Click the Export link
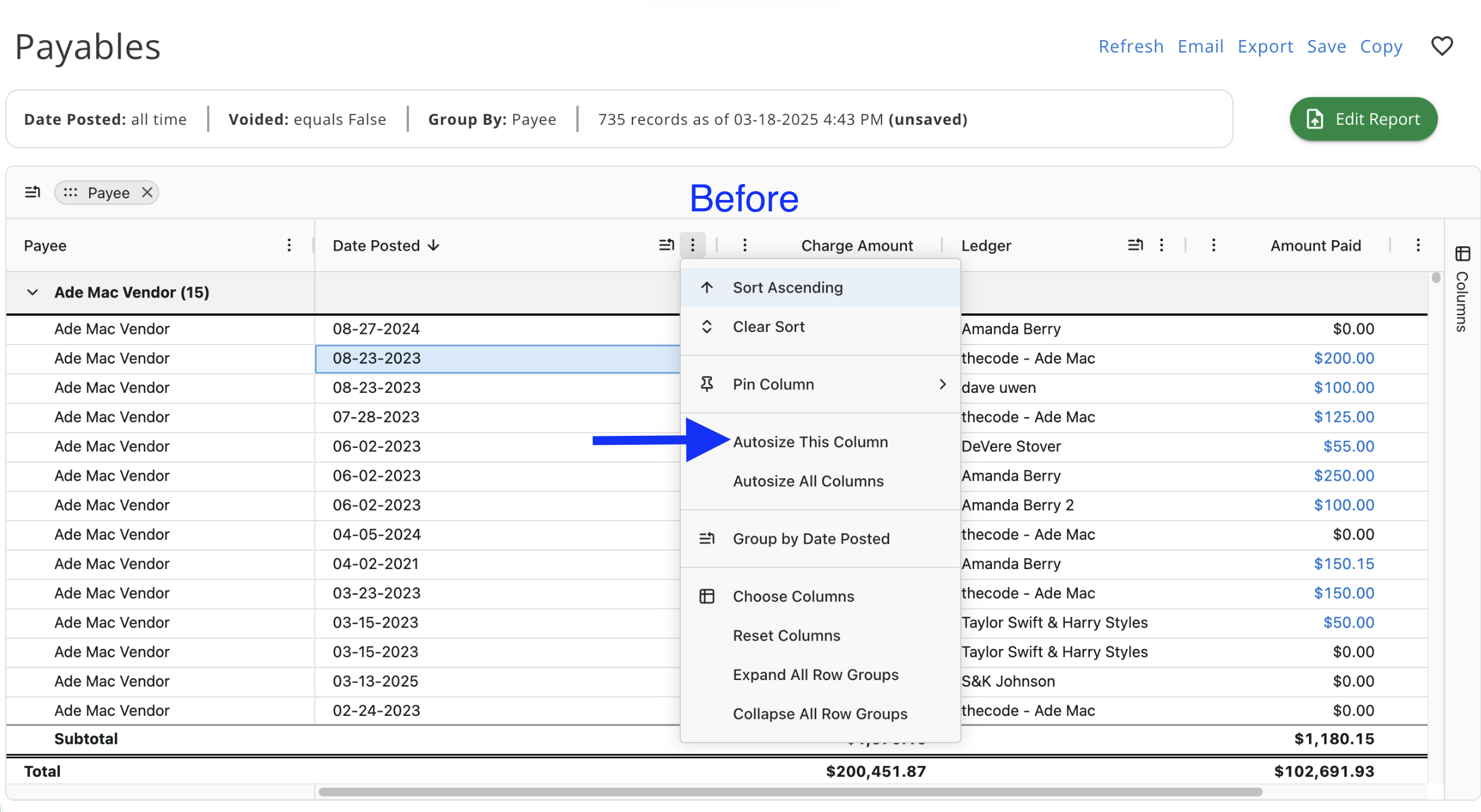This screenshot has width=1481, height=812. pos(1265,47)
